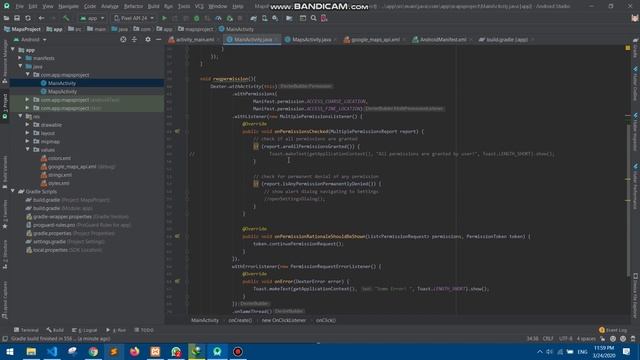Collapse the app module tree node

pos(13,50)
